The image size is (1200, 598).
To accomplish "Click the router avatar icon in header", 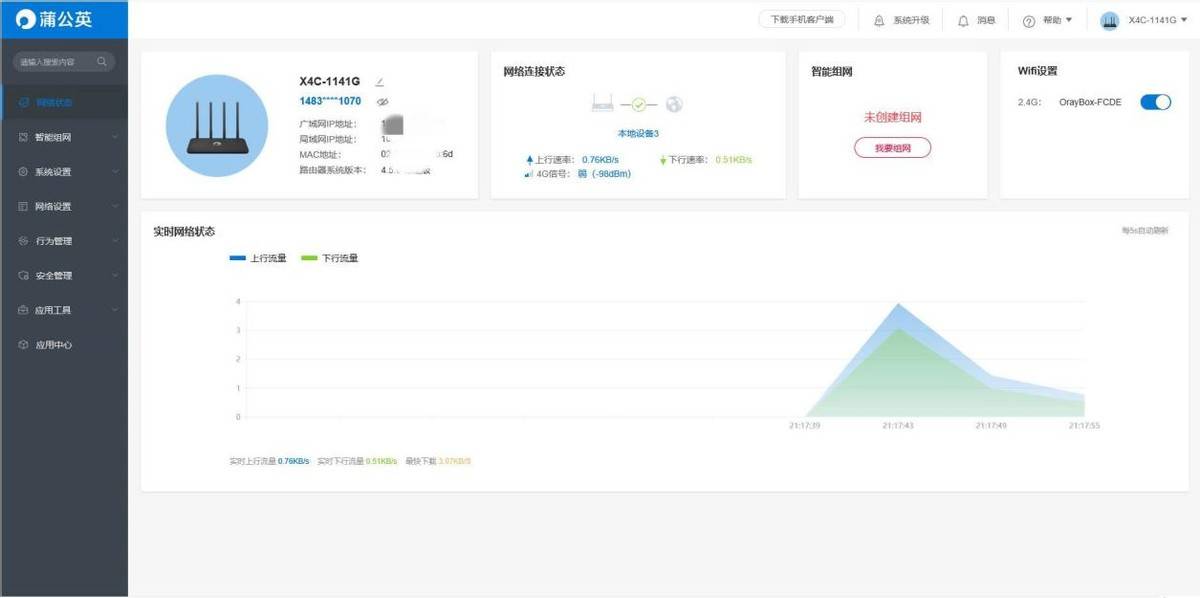I will pos(1109,20).
